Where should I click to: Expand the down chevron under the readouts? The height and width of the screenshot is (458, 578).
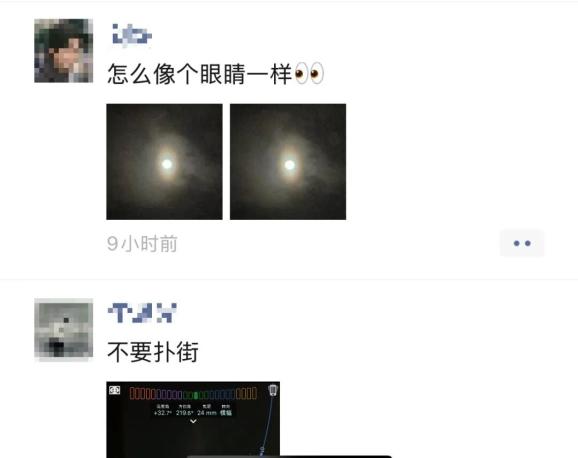[193, 421]
